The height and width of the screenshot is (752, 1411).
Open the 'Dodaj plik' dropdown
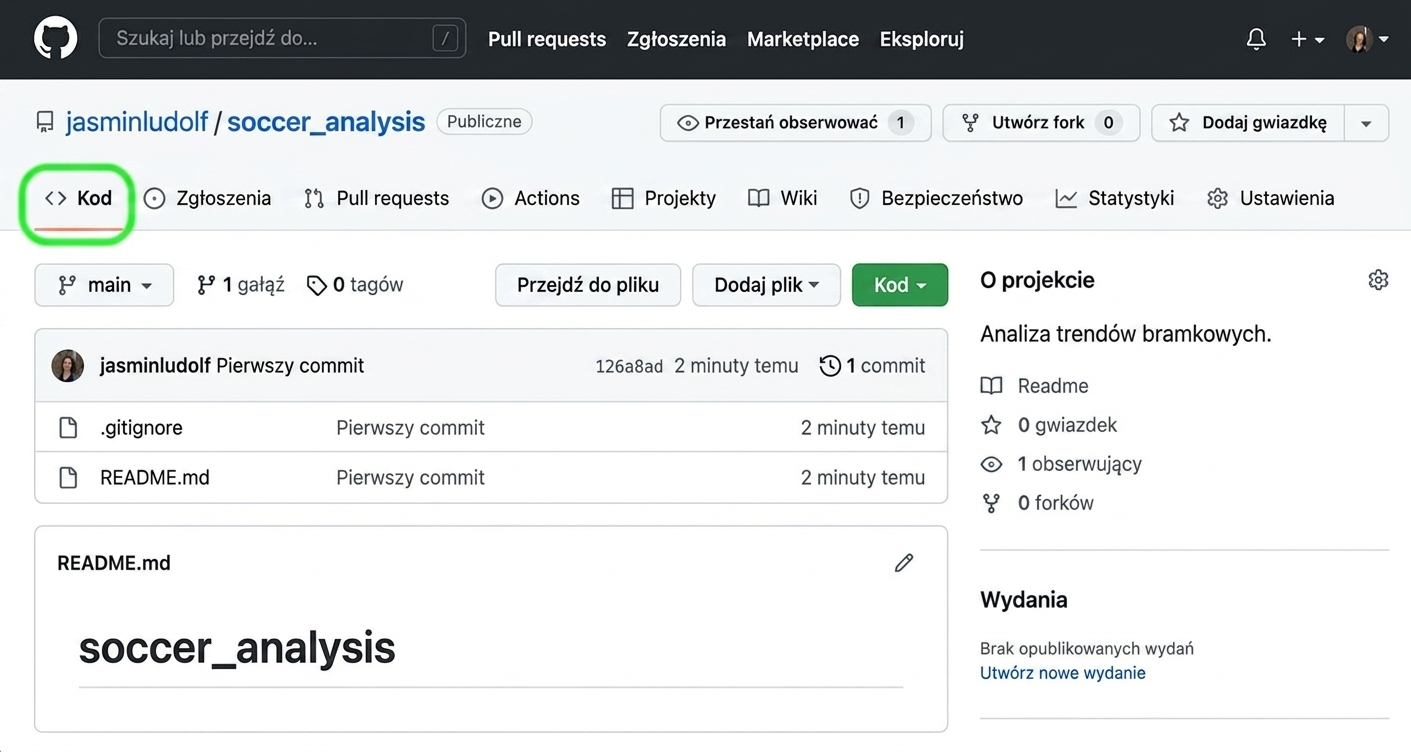coord(767,285)
